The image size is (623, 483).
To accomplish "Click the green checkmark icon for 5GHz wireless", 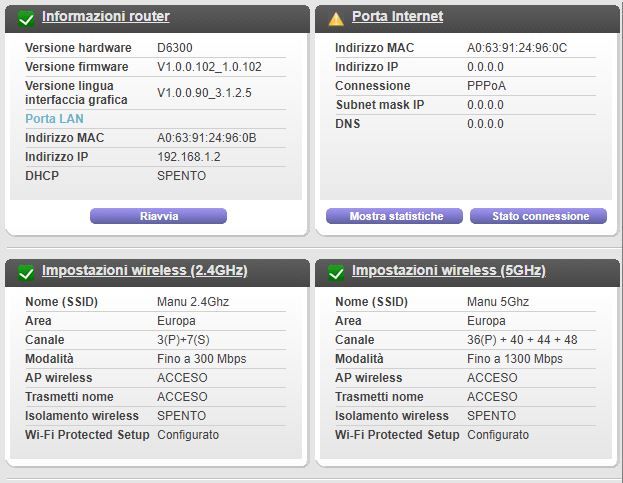I will tap(336, 272).
